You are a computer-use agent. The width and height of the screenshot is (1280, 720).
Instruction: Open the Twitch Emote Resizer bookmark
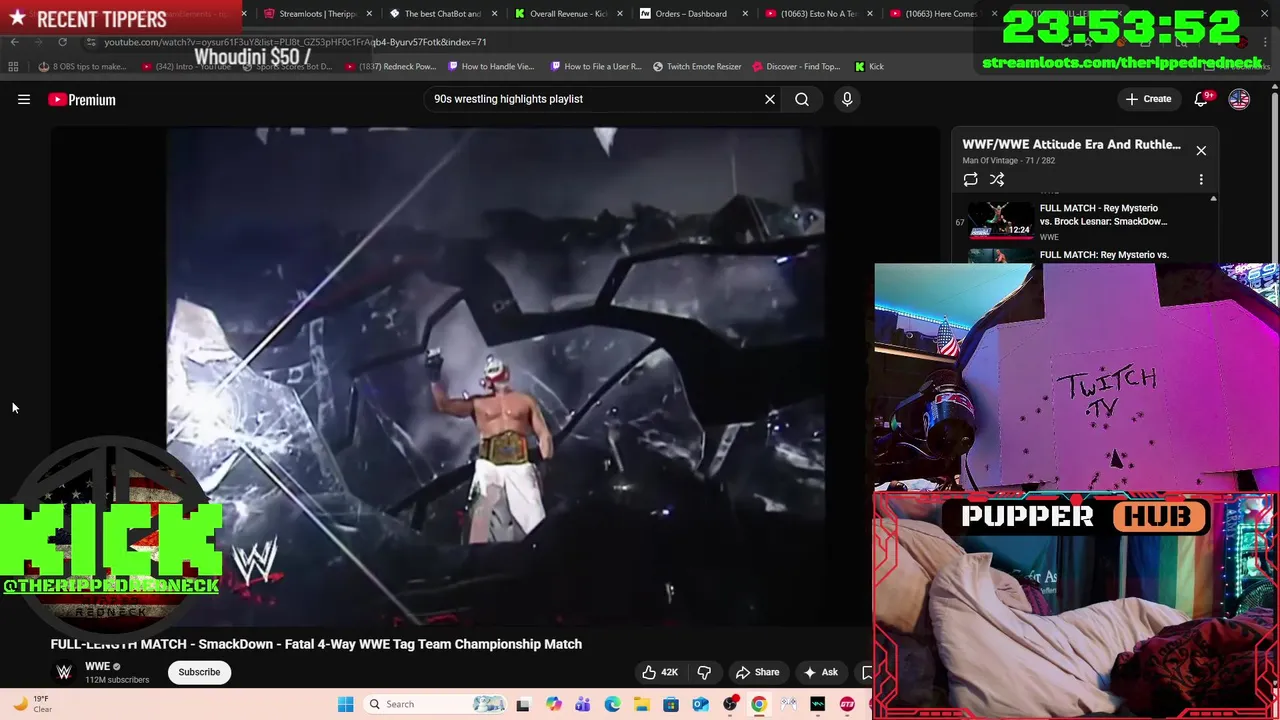[x=697, y=67]
